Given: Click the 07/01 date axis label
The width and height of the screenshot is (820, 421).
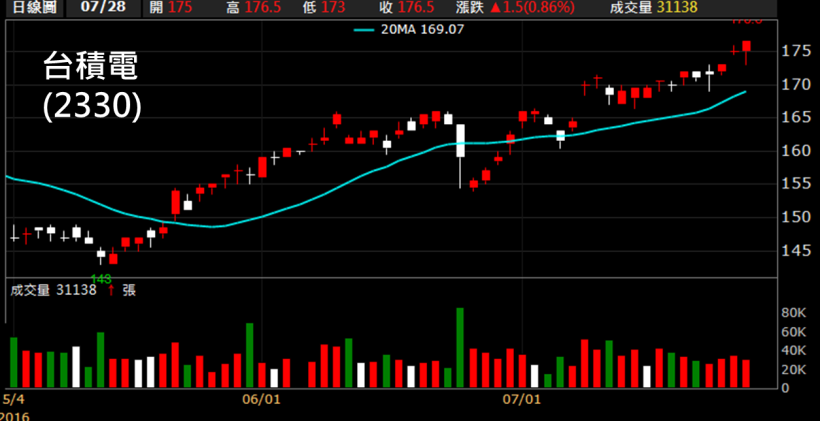Looking at the screenshot, I should 521,400.
